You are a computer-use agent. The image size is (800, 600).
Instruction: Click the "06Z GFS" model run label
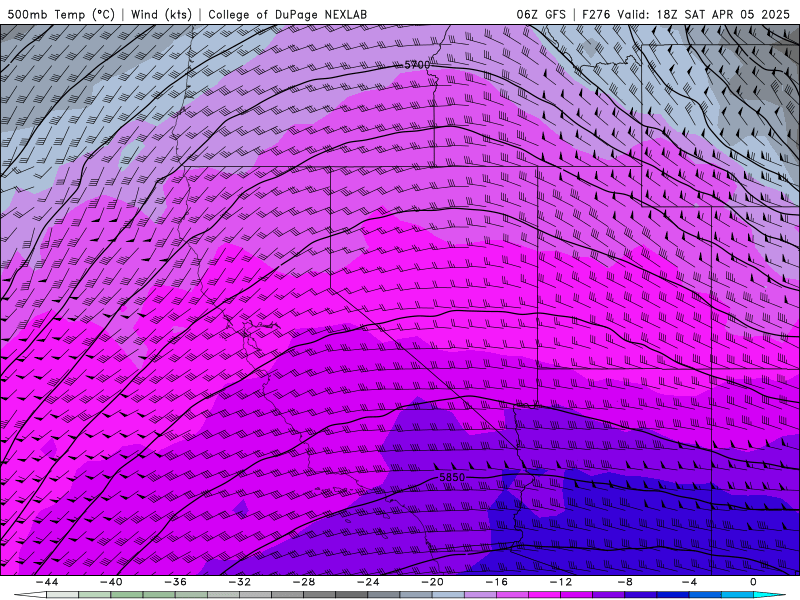[x=541, y=15]
